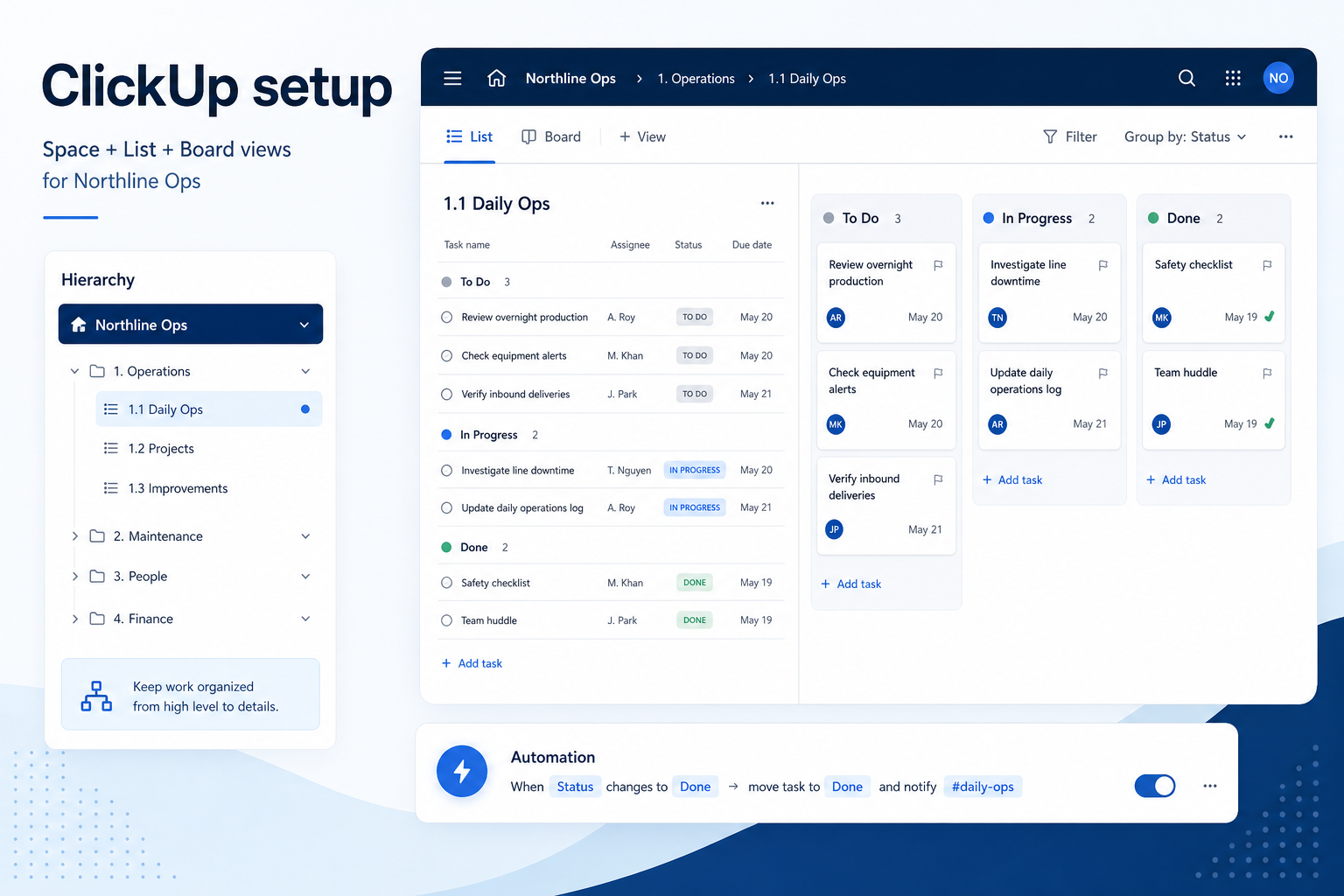Toggle Team huddle task circle in list
The height and width of the screenshot is (896, 1344).
click(446, 619)
